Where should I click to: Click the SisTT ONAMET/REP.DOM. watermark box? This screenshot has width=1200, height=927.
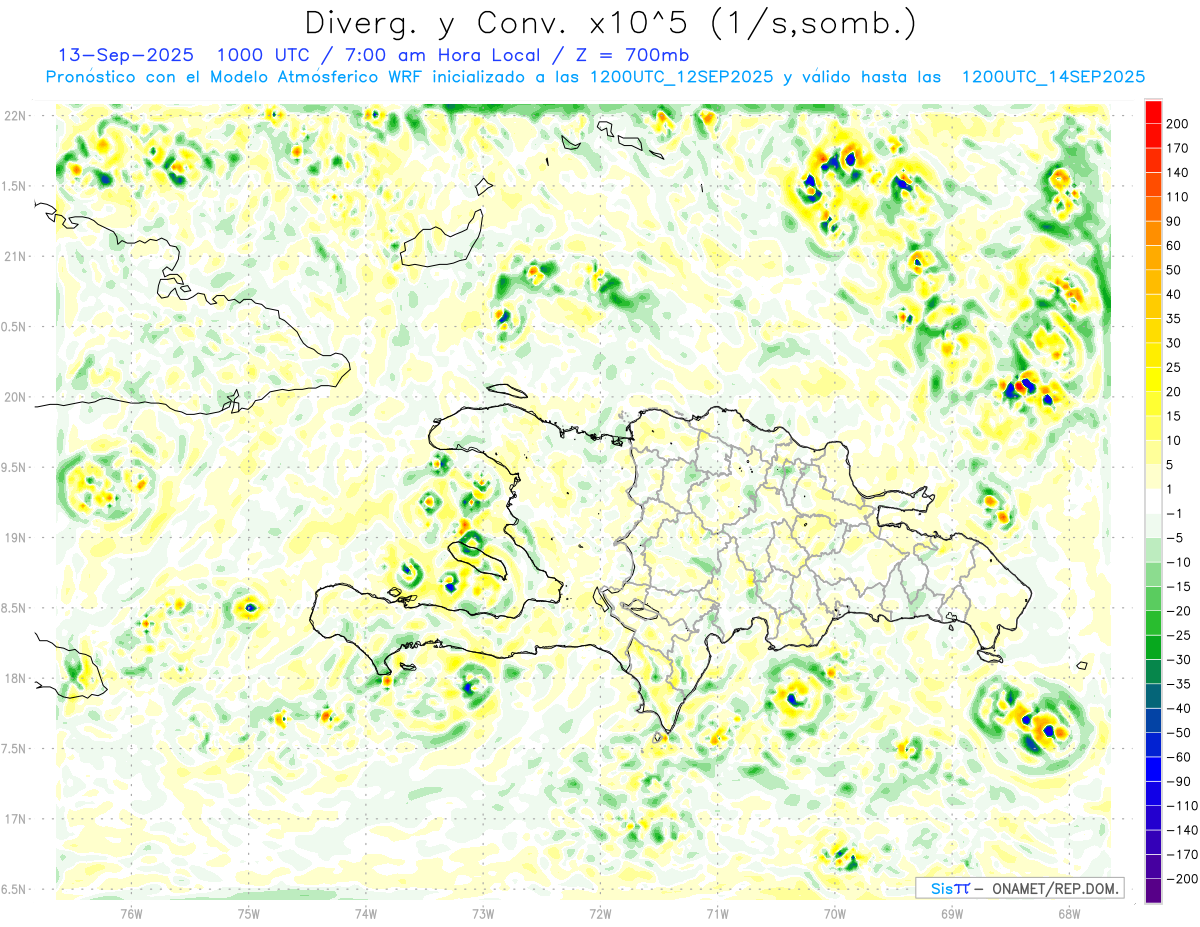click(x=1020, y=888)
